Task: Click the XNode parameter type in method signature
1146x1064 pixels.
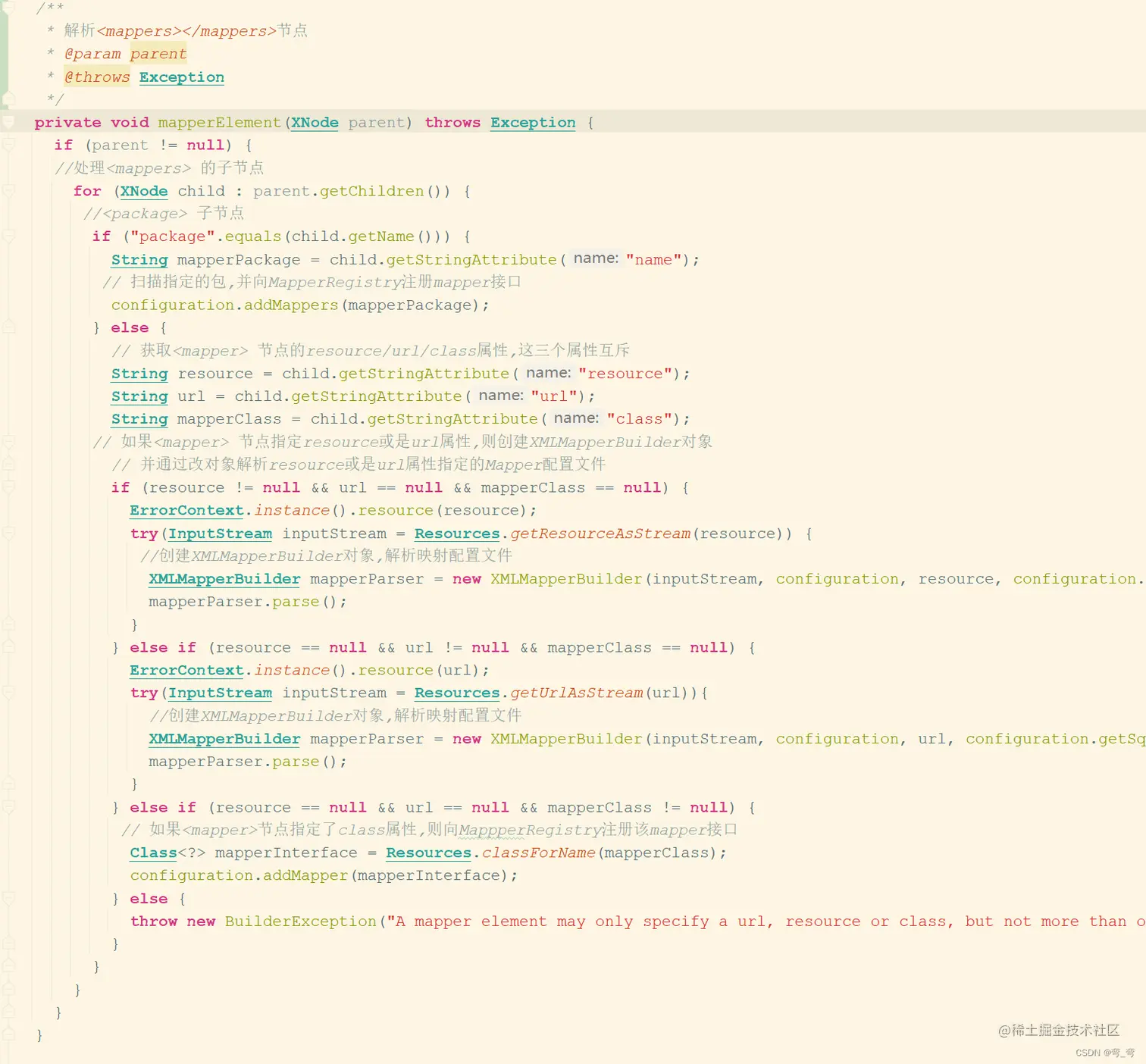Action: coord(315,123)
